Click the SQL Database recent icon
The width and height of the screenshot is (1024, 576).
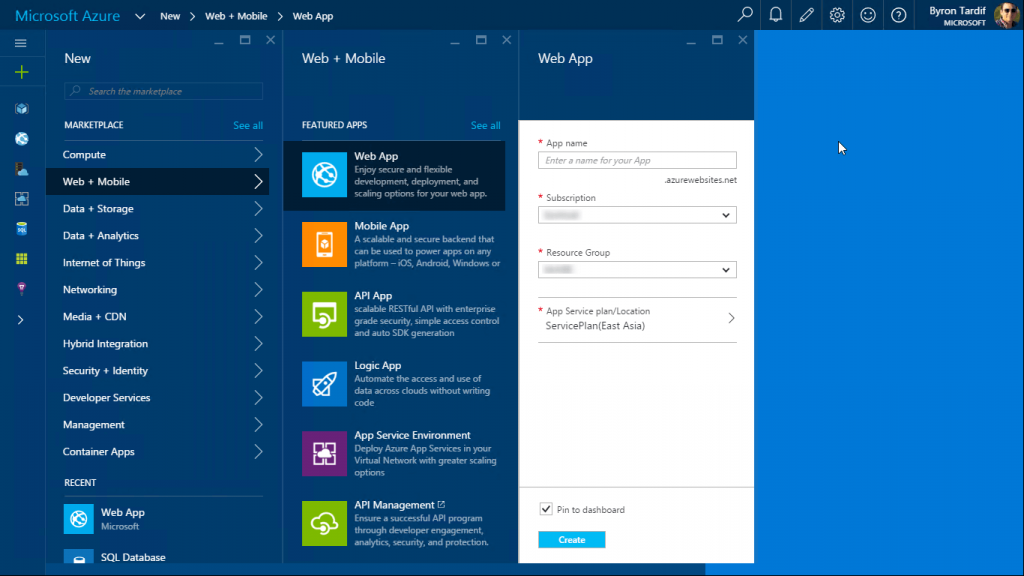(x=79, y=556)
